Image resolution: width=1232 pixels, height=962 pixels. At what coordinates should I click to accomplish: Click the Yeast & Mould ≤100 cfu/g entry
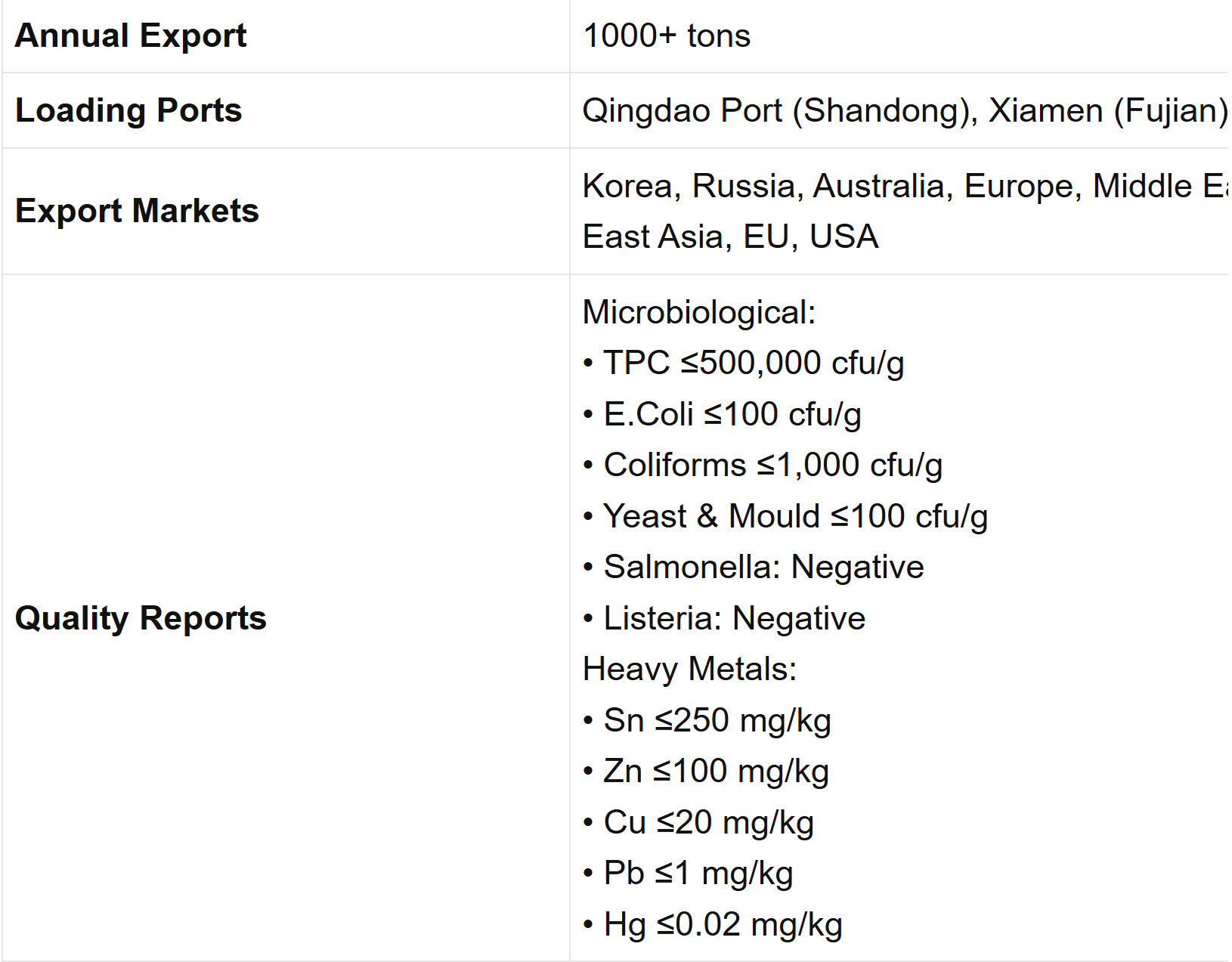785,516
